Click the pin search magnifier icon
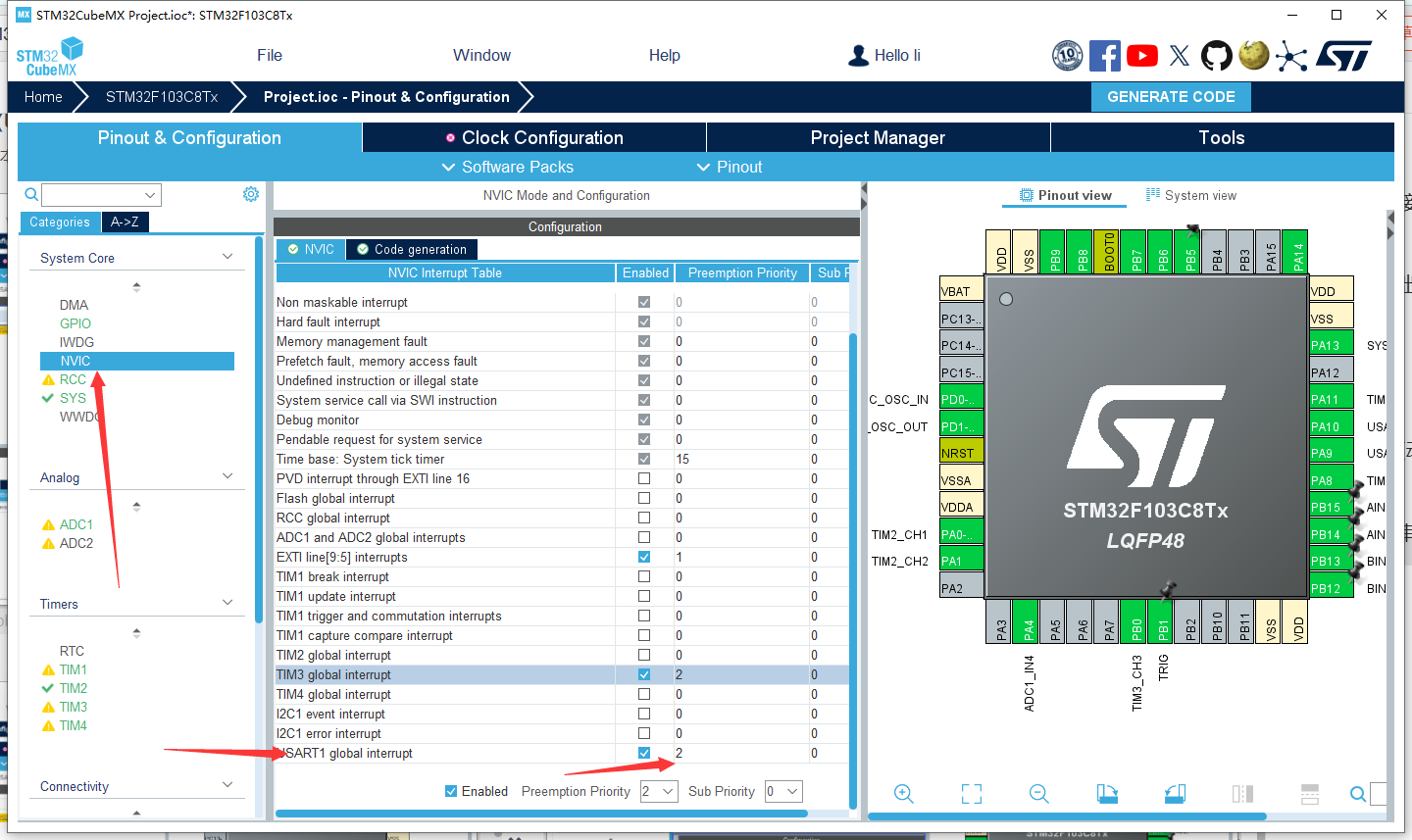This screenshot has height=840, width=1412. [x=1358, y=794]
